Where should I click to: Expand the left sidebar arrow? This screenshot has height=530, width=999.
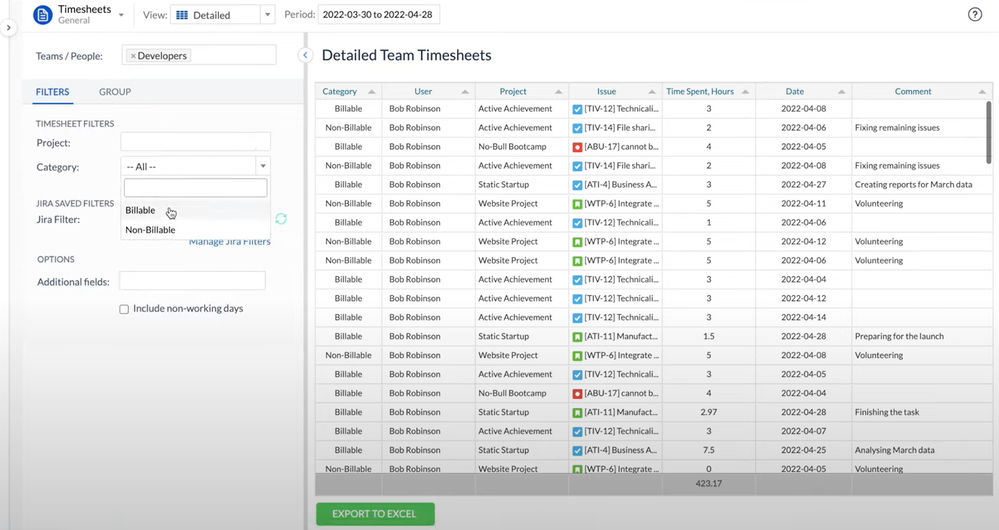pos(8,28)
